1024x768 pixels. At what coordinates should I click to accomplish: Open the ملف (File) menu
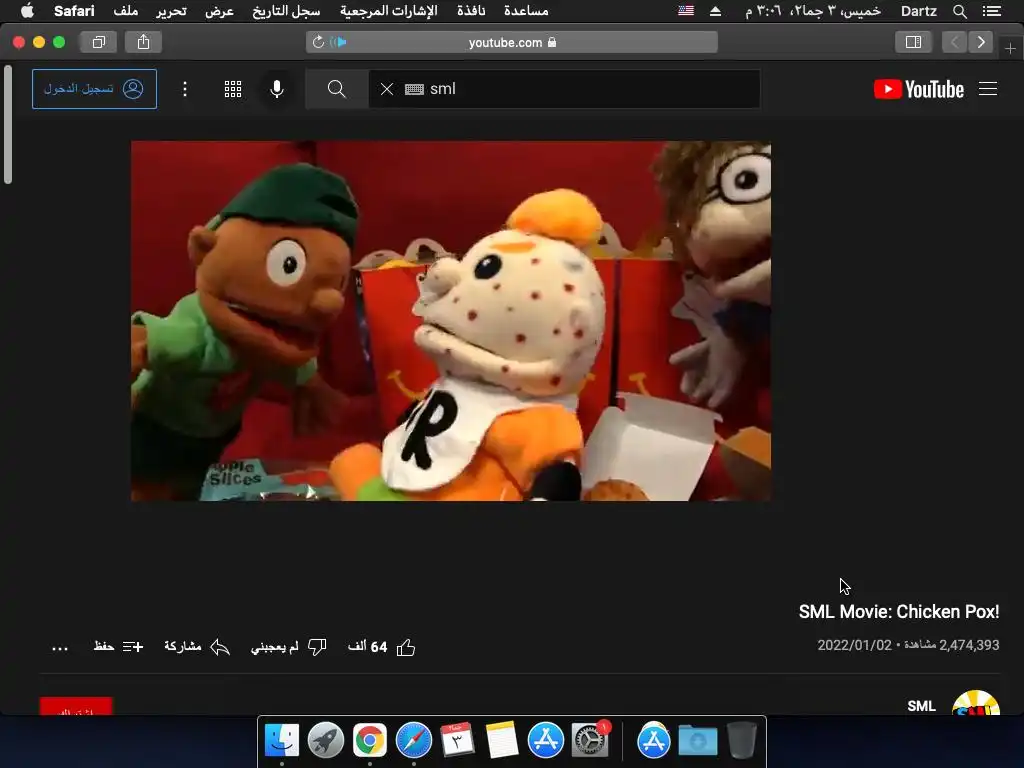(x=125, y=10)
